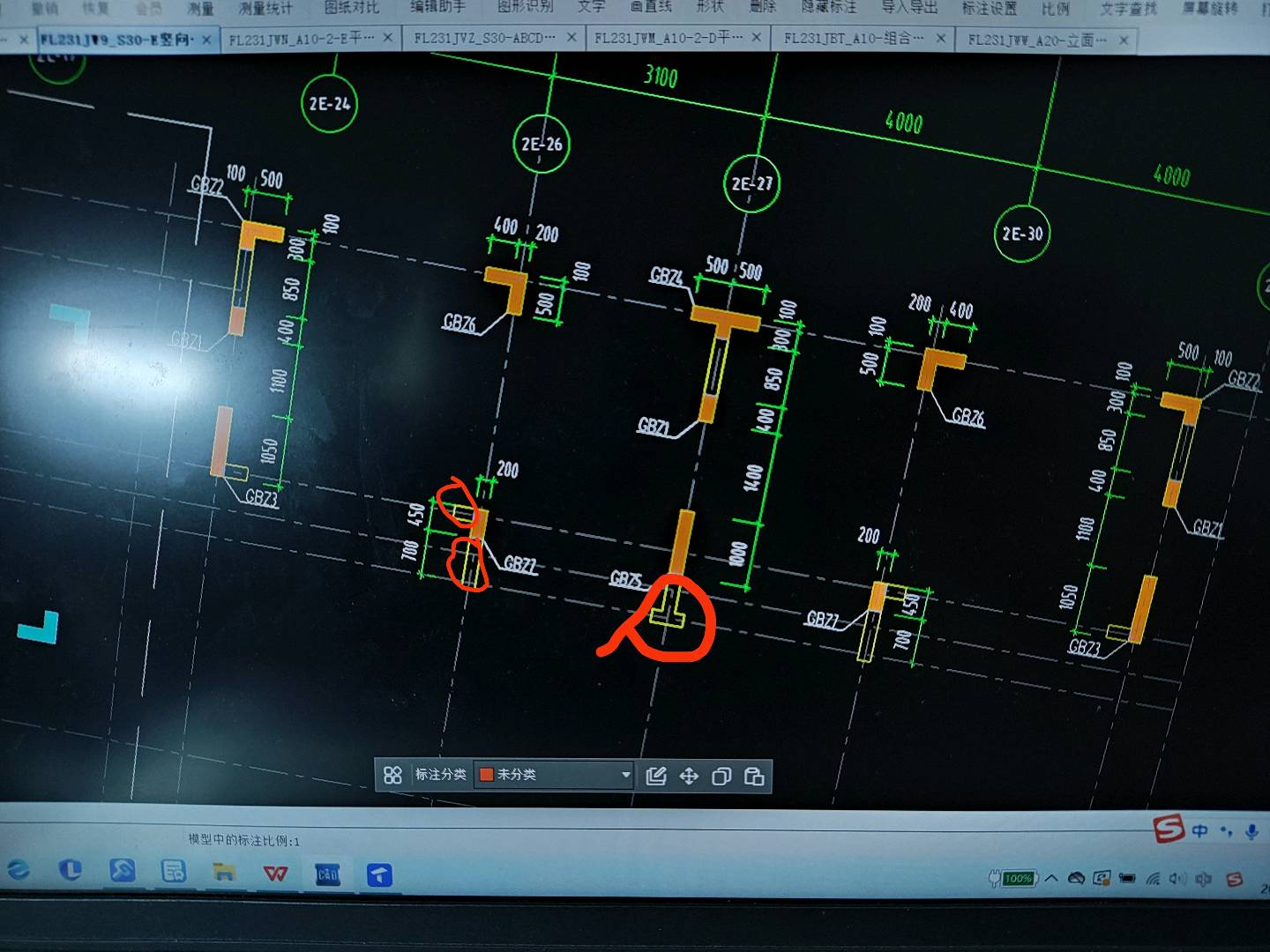1270x952 pixels.
Task: Select the 文字 text tool
Action: [591, 7]
